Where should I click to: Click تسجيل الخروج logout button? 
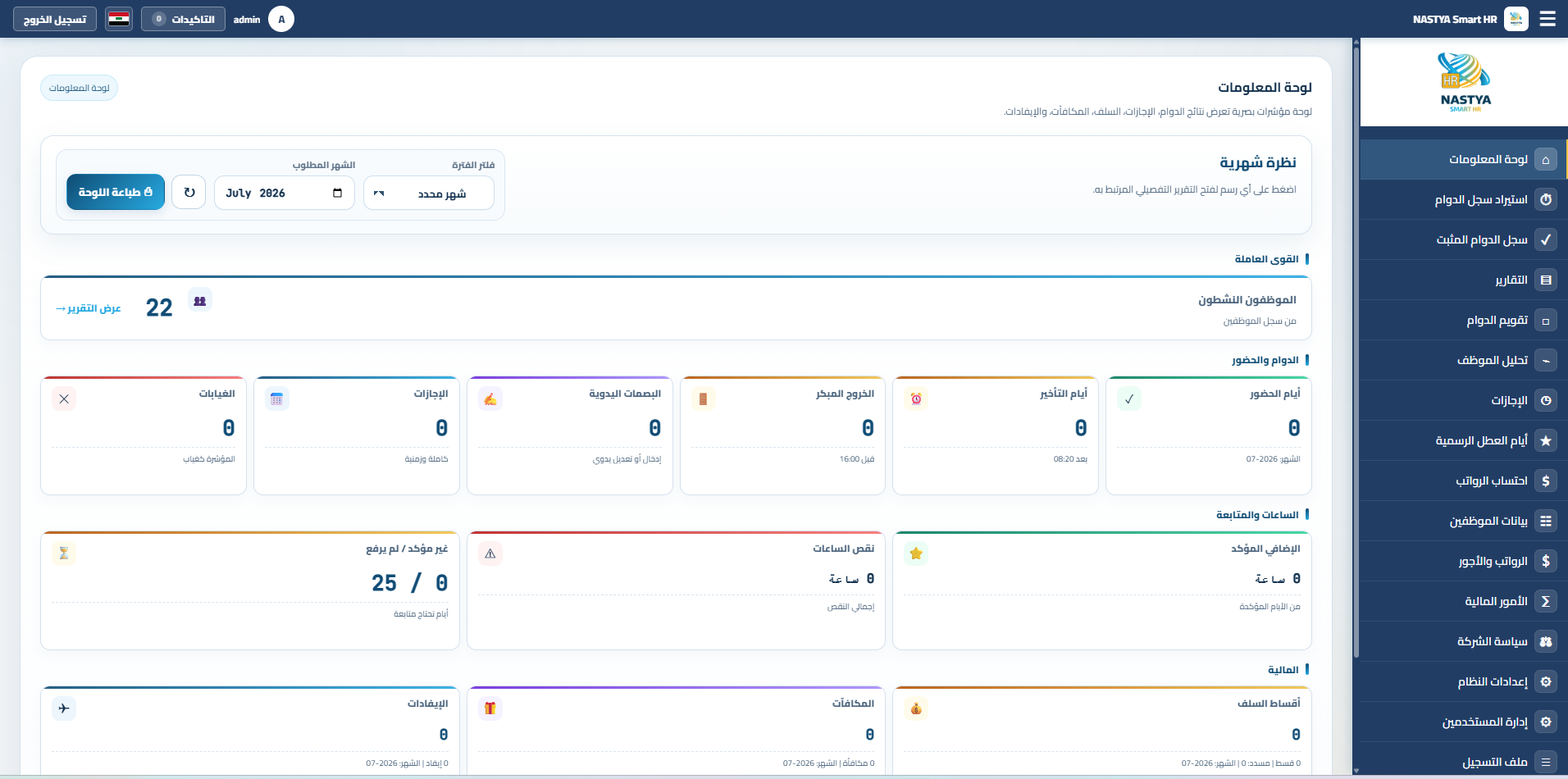pyautogui.click(x=55, y=19)
